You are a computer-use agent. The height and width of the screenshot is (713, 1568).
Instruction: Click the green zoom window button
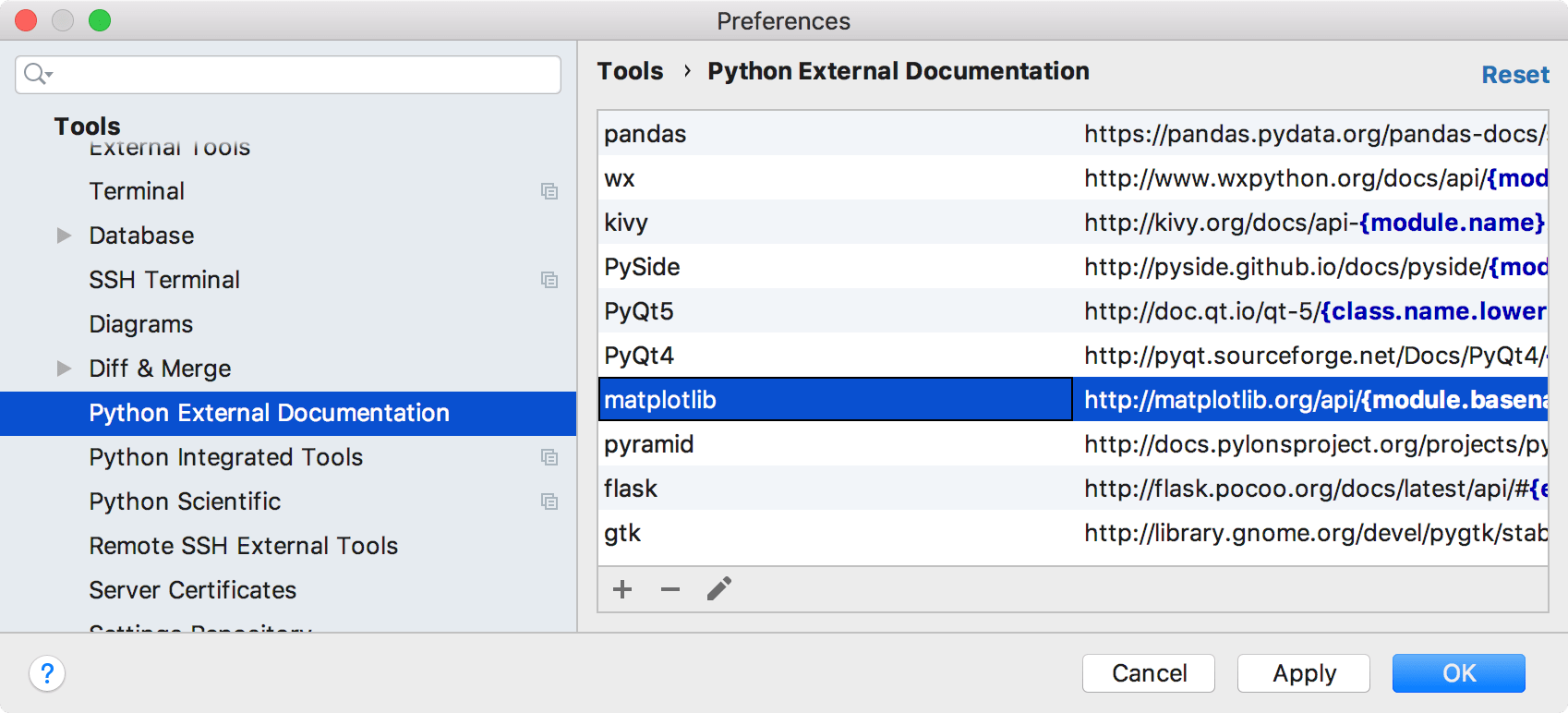coord(100,20)
